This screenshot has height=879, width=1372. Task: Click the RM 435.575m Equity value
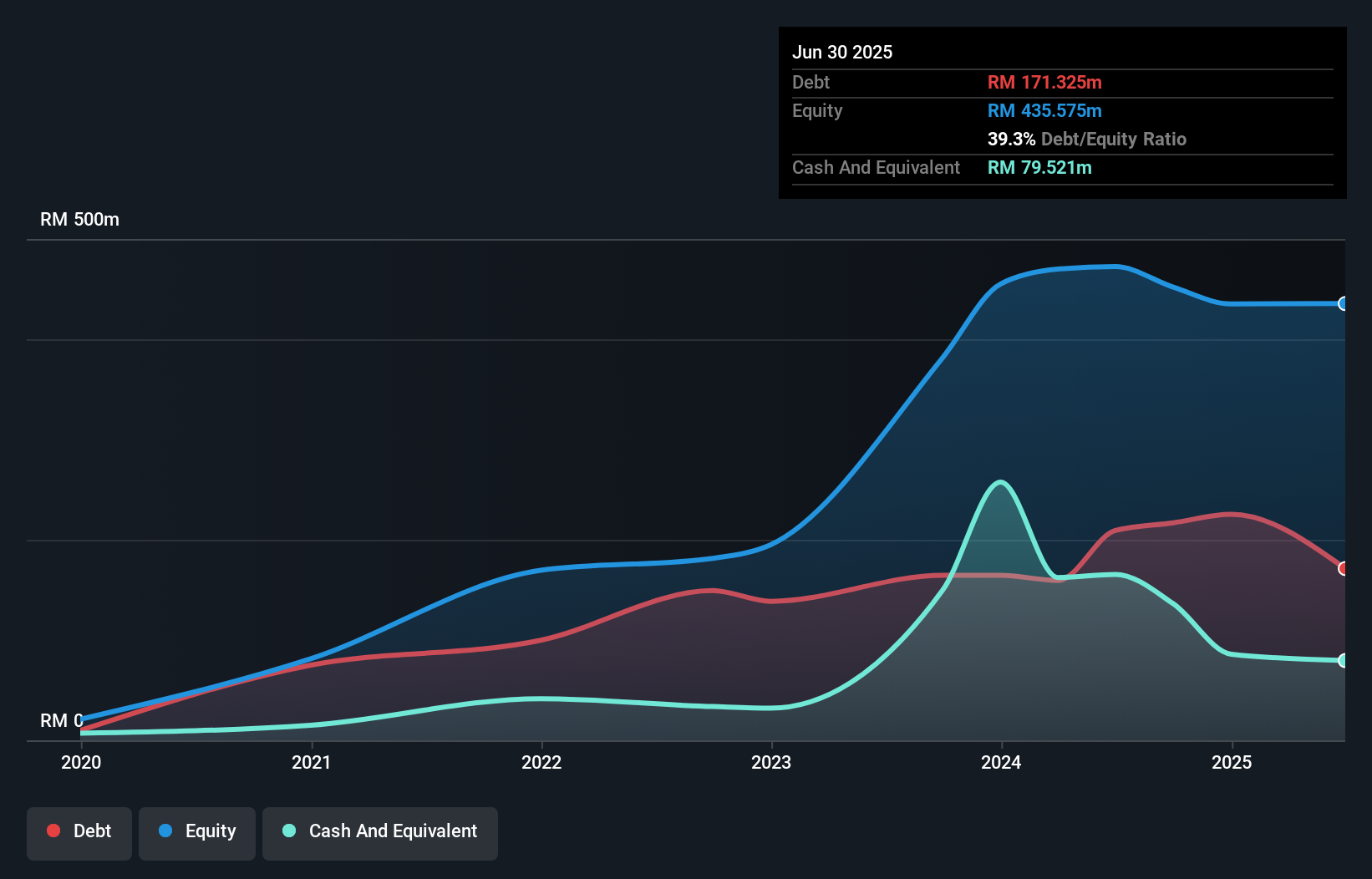tap(1044, 110)
